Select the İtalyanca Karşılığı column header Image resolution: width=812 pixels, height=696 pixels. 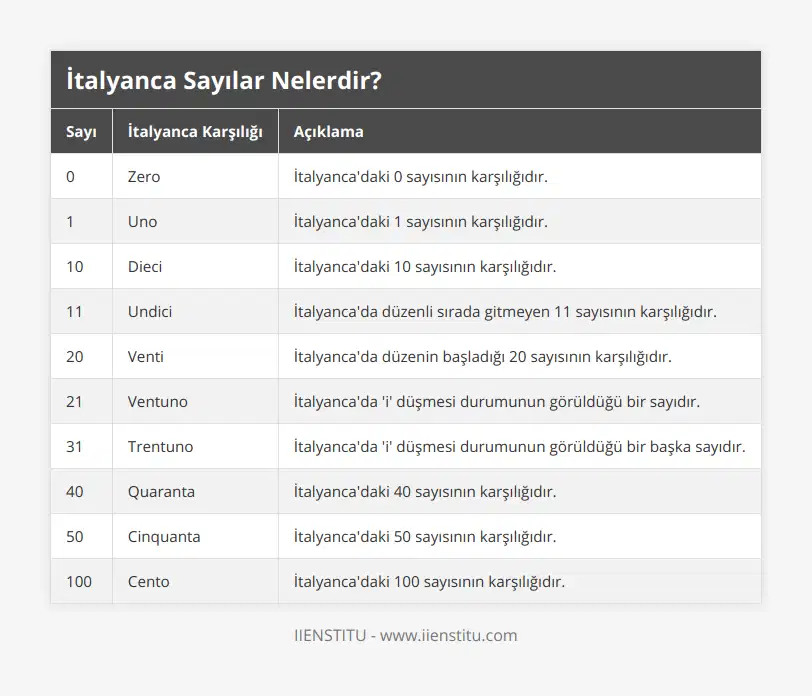(x=194, y=131)
